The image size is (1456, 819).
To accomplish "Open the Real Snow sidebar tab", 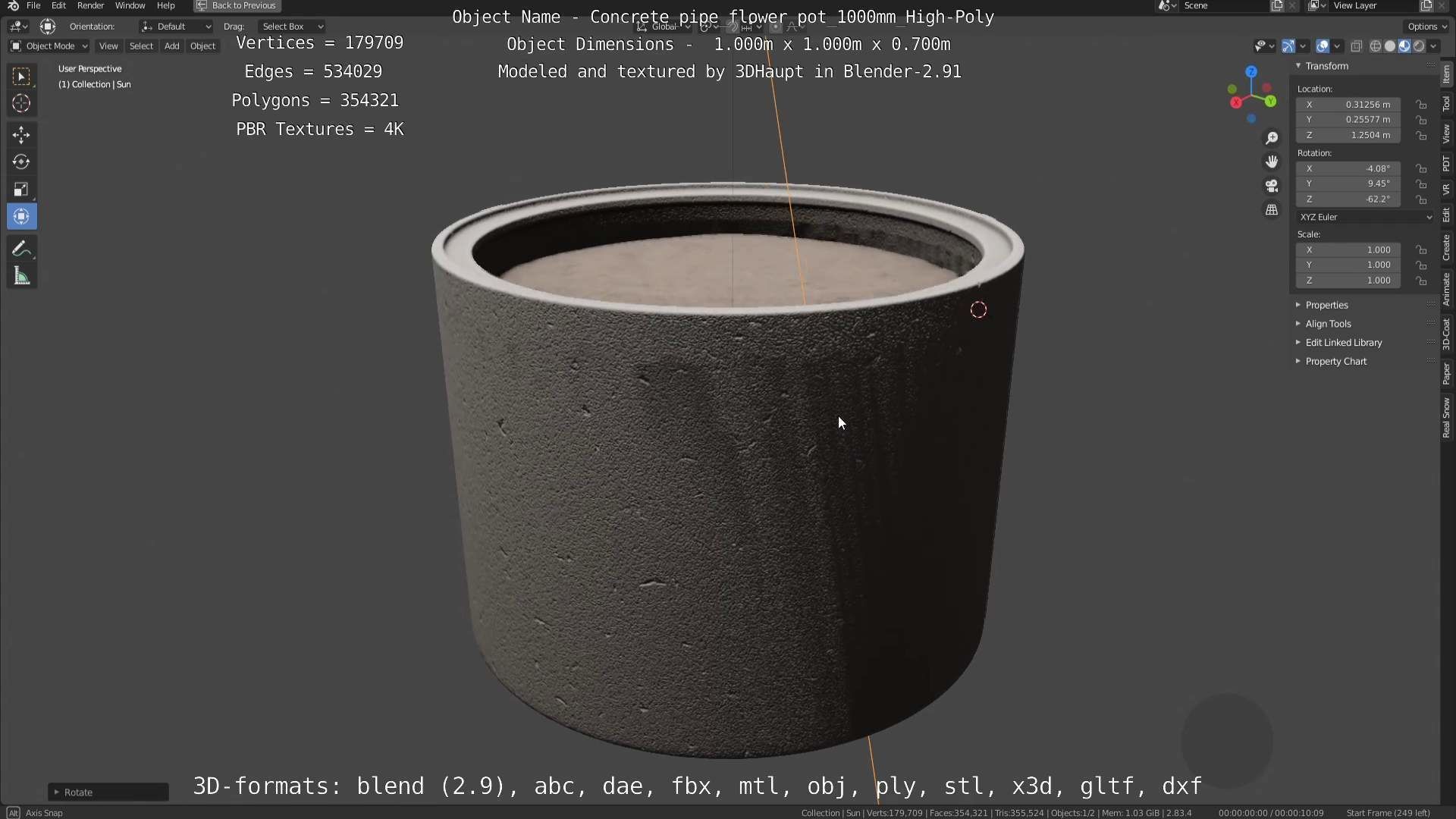I will click(x=1446, y=418).
